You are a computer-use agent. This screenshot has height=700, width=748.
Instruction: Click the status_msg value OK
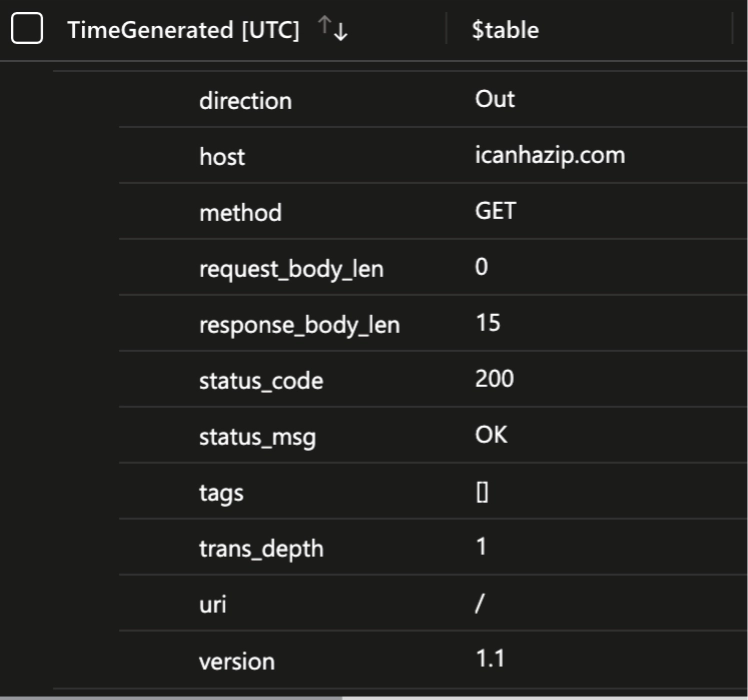(491, 435)
